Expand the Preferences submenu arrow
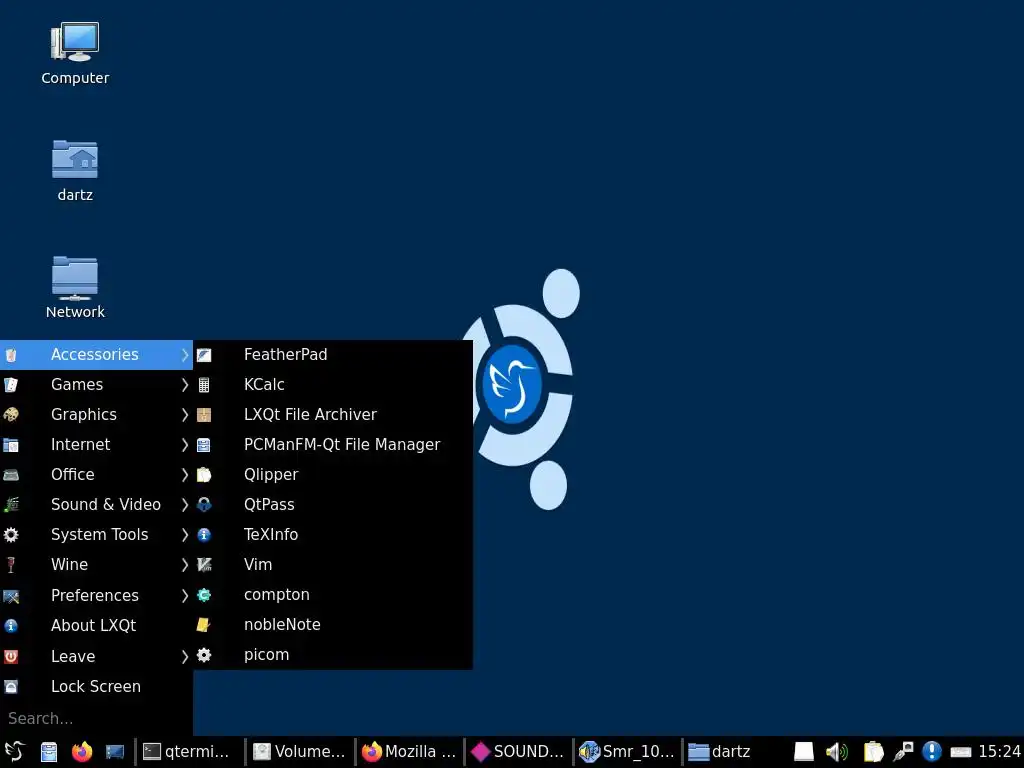 (185, 596)
